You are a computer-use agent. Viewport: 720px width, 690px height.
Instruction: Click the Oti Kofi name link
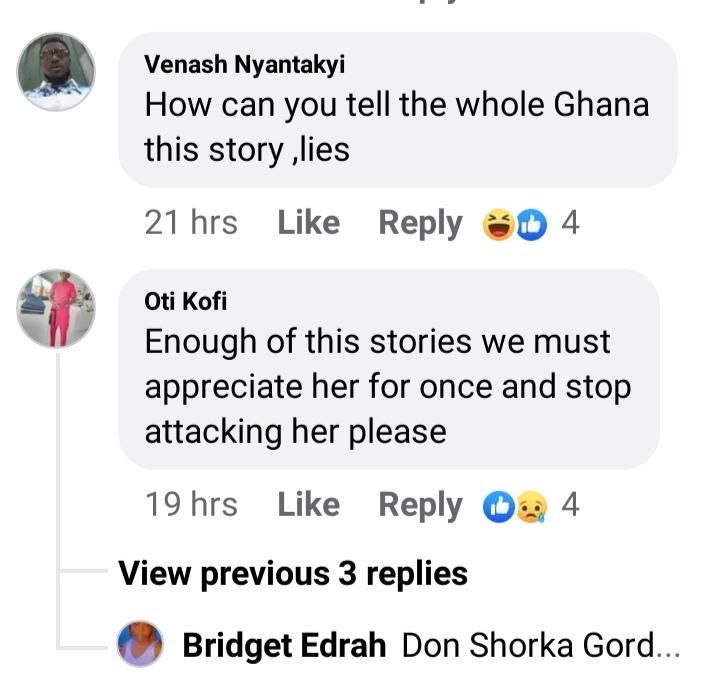coord(178,302)
